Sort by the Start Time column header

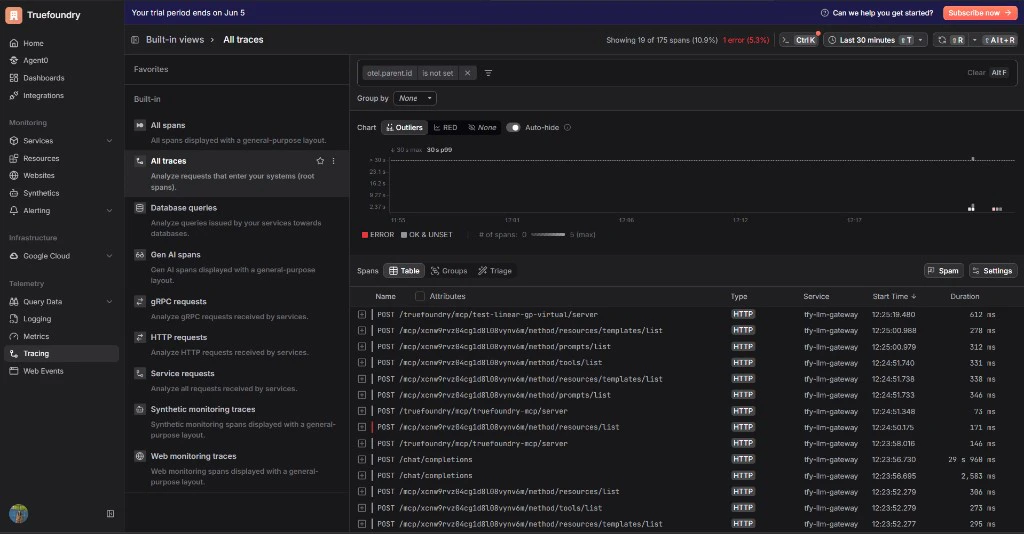tap(894, 296)
